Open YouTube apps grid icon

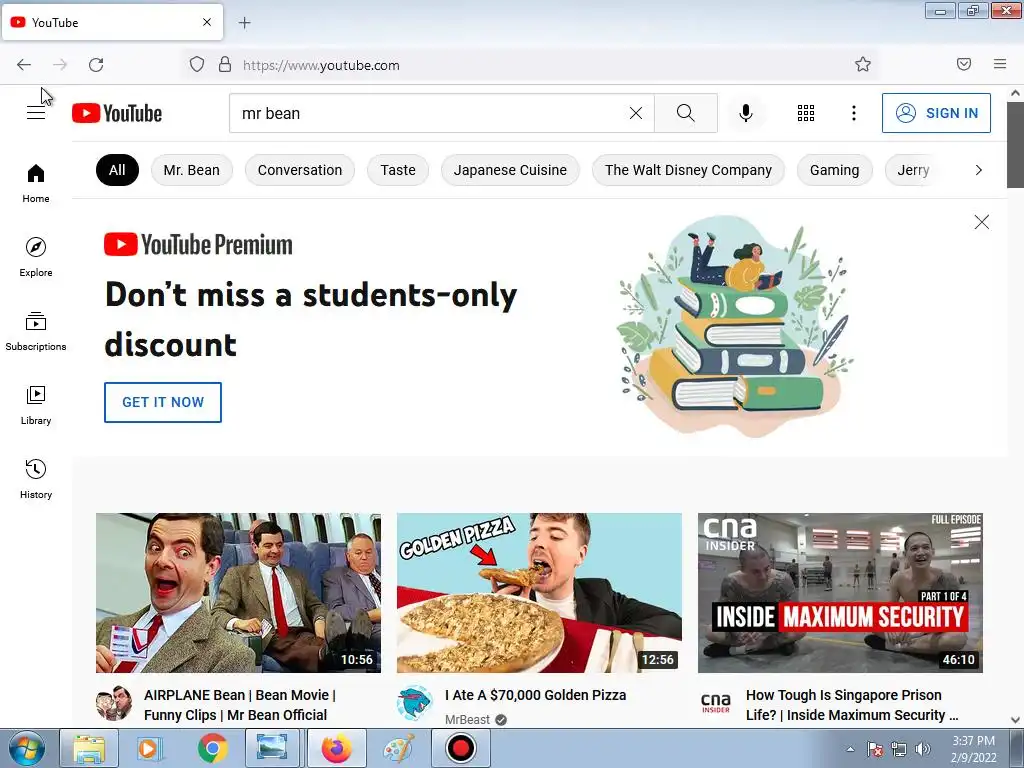806,113
